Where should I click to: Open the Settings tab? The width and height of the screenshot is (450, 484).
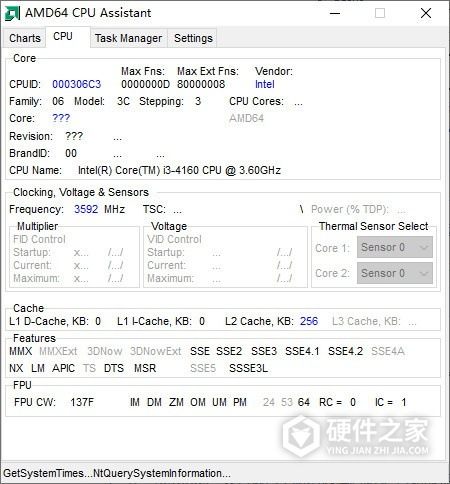pyautogui.click(x=193, y=38)
